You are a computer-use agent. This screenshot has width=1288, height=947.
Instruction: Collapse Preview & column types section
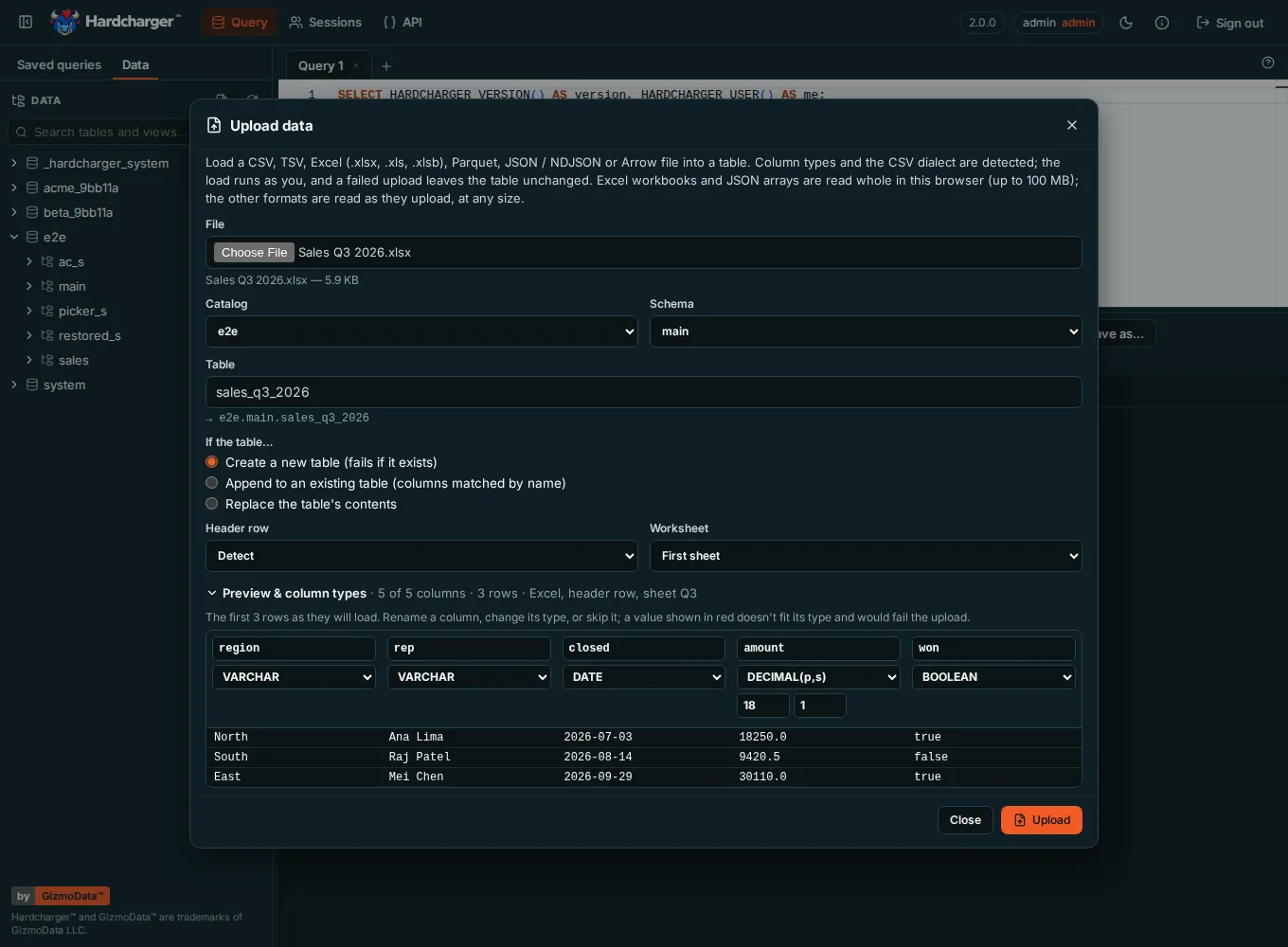tap(212, 594)
